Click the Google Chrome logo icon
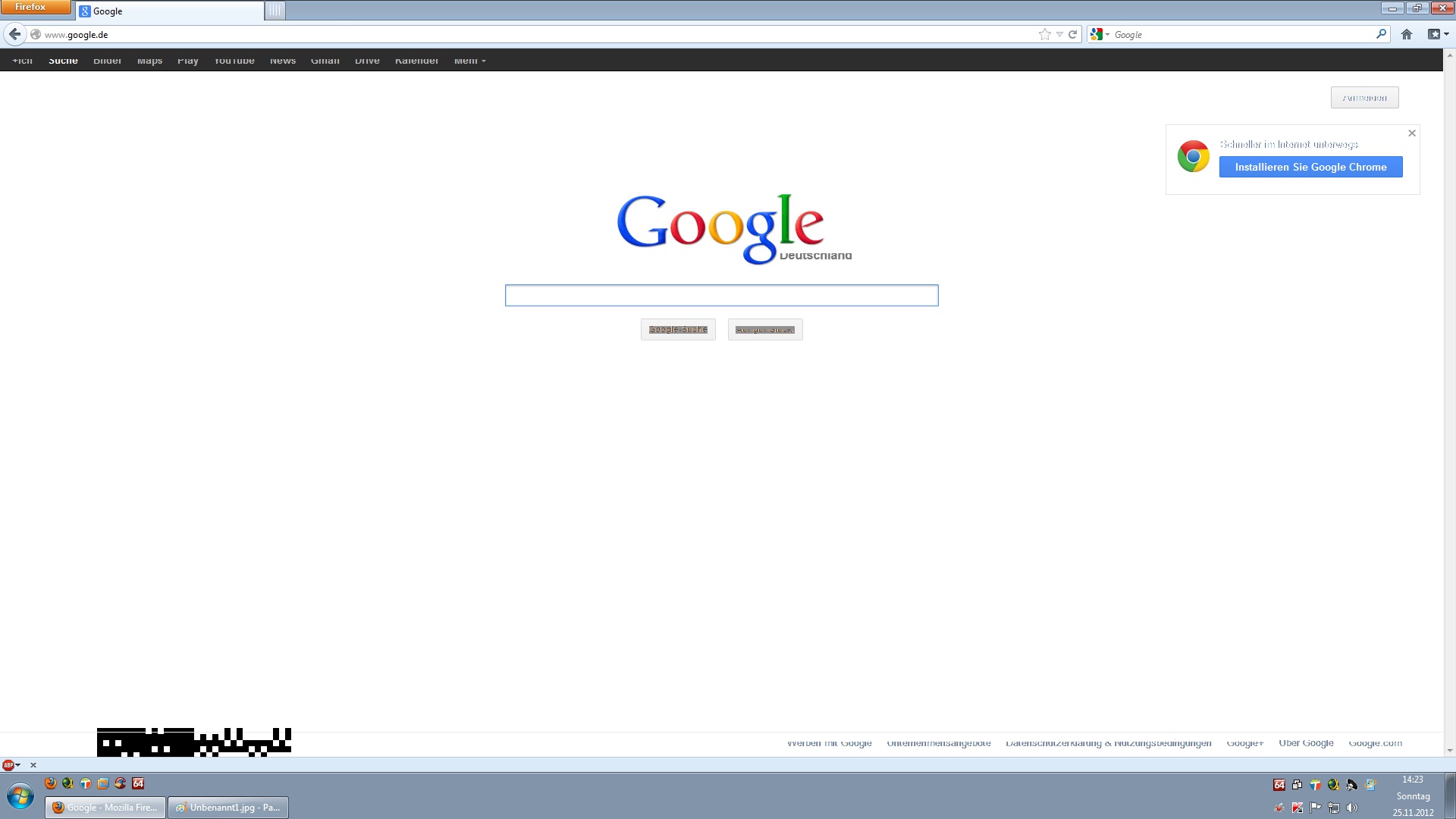The width and height of the screenshot is (1456, 819). point(1193,157)
